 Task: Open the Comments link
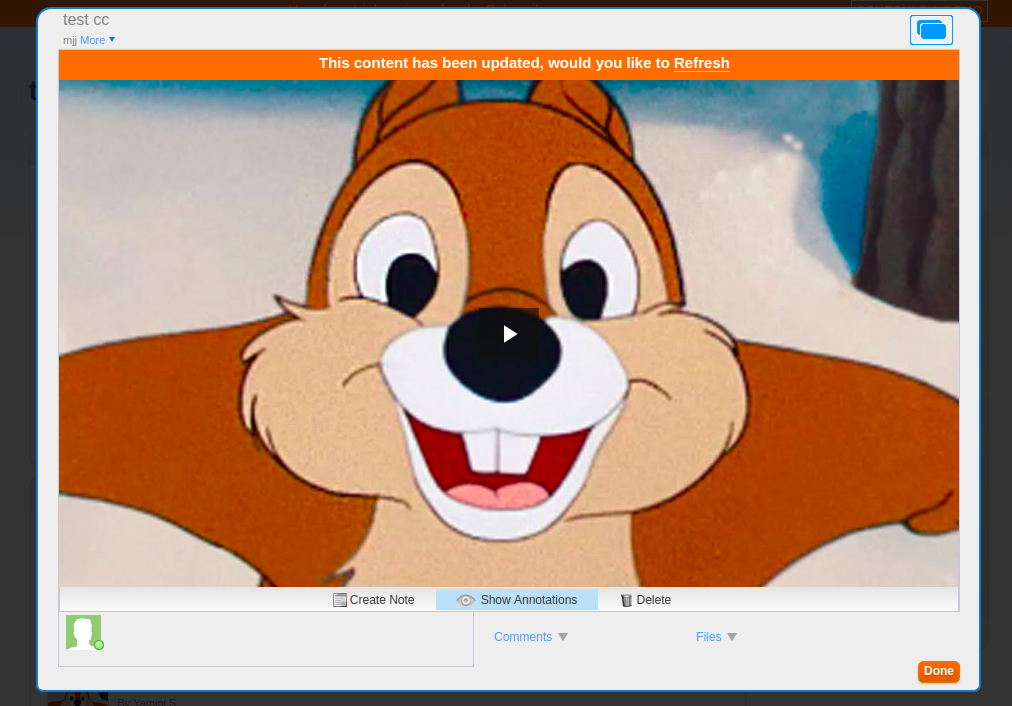pos(522,637)
